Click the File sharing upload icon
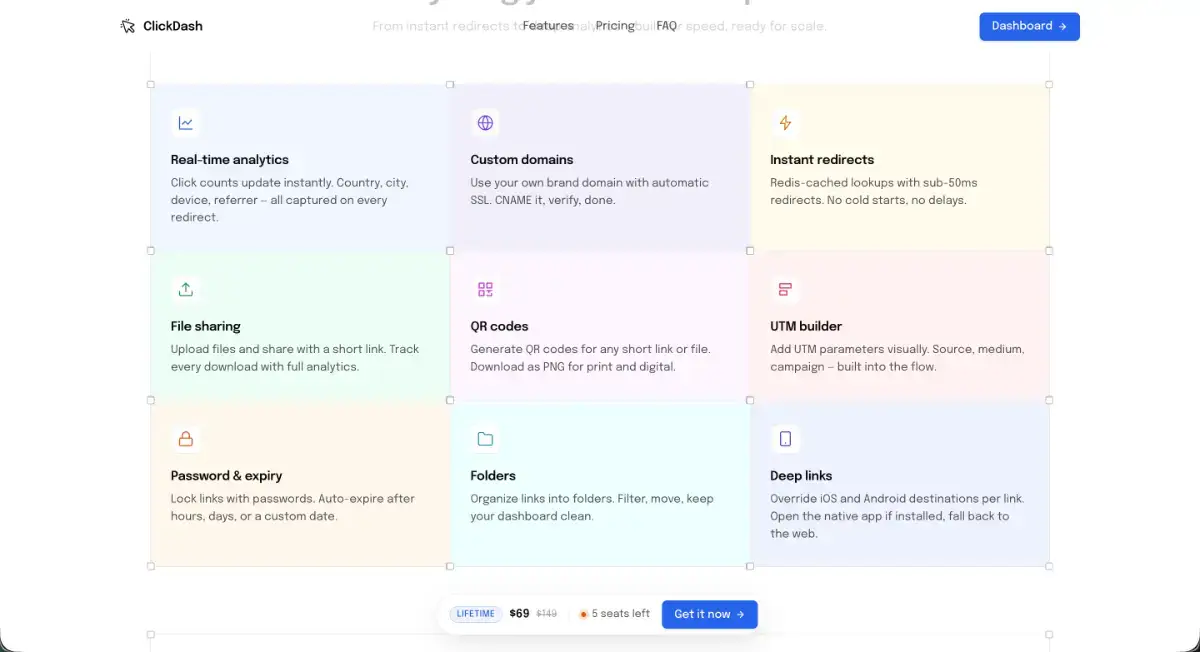Image resolution: width=1200 pixels, height=652 pixels. [x=185, y=289]
